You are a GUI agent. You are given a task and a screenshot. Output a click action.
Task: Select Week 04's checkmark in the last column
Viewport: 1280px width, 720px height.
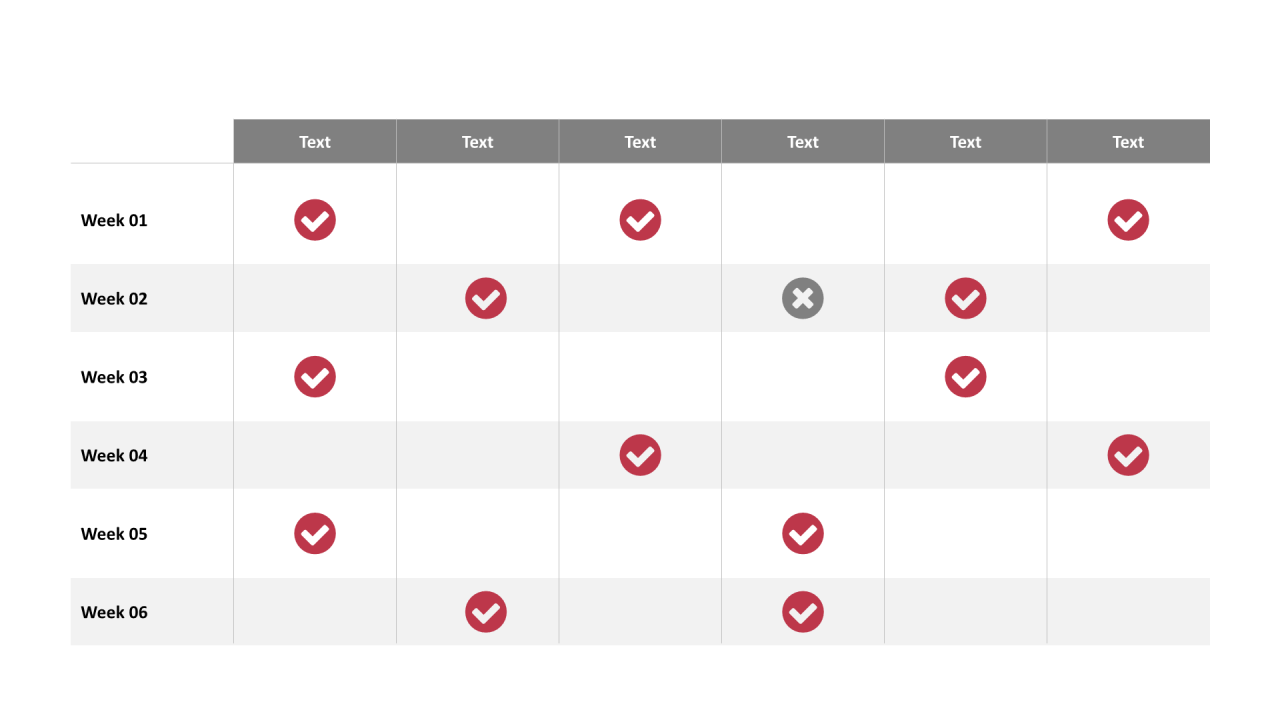pos(1128,455)
